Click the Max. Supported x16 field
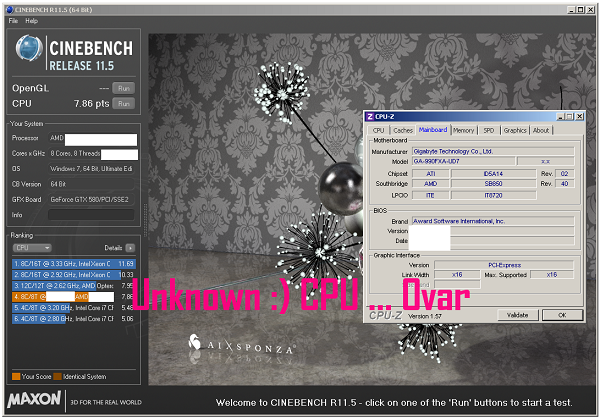The width and height of the screenshot is (600, 419). (551, 275)
